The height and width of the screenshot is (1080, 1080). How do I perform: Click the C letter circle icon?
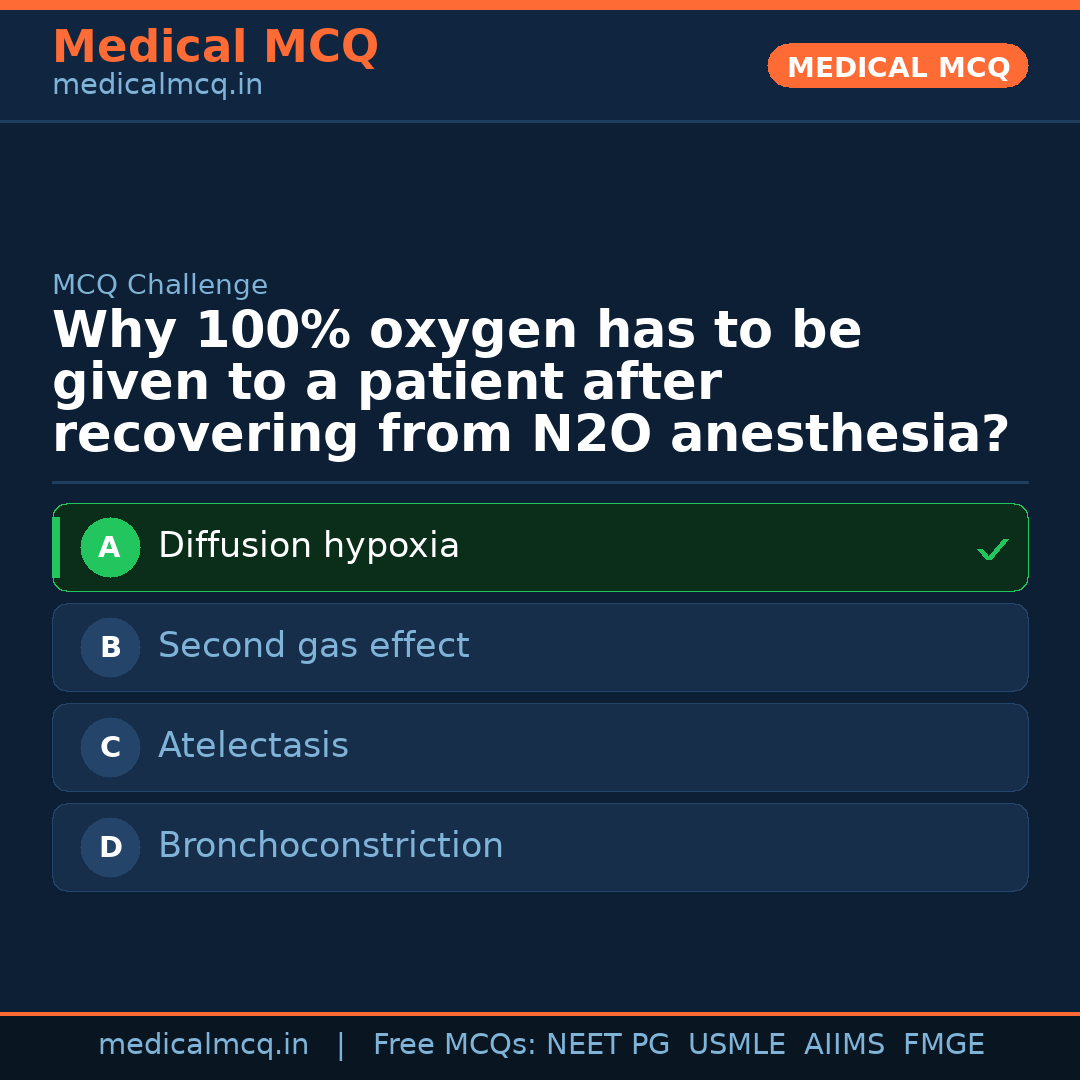[x=110, y=748]
